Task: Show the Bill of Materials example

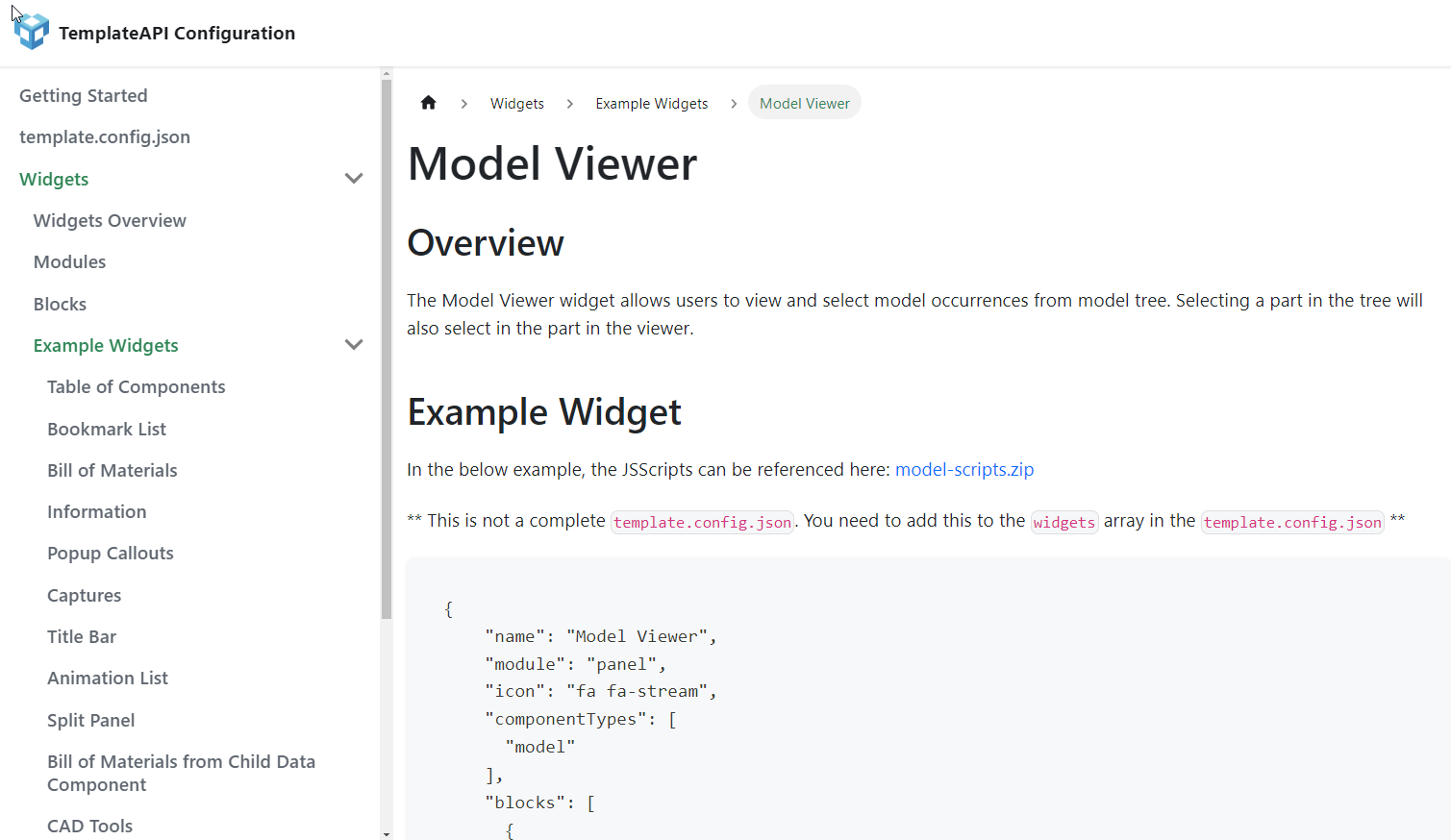Action: (113, 471)
